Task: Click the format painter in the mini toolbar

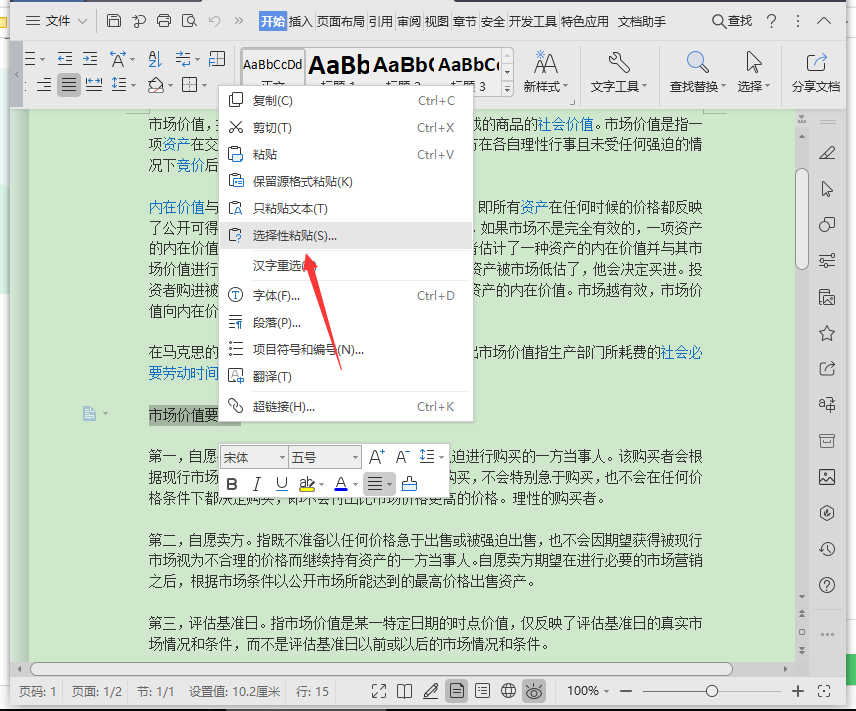Action: 409,484
